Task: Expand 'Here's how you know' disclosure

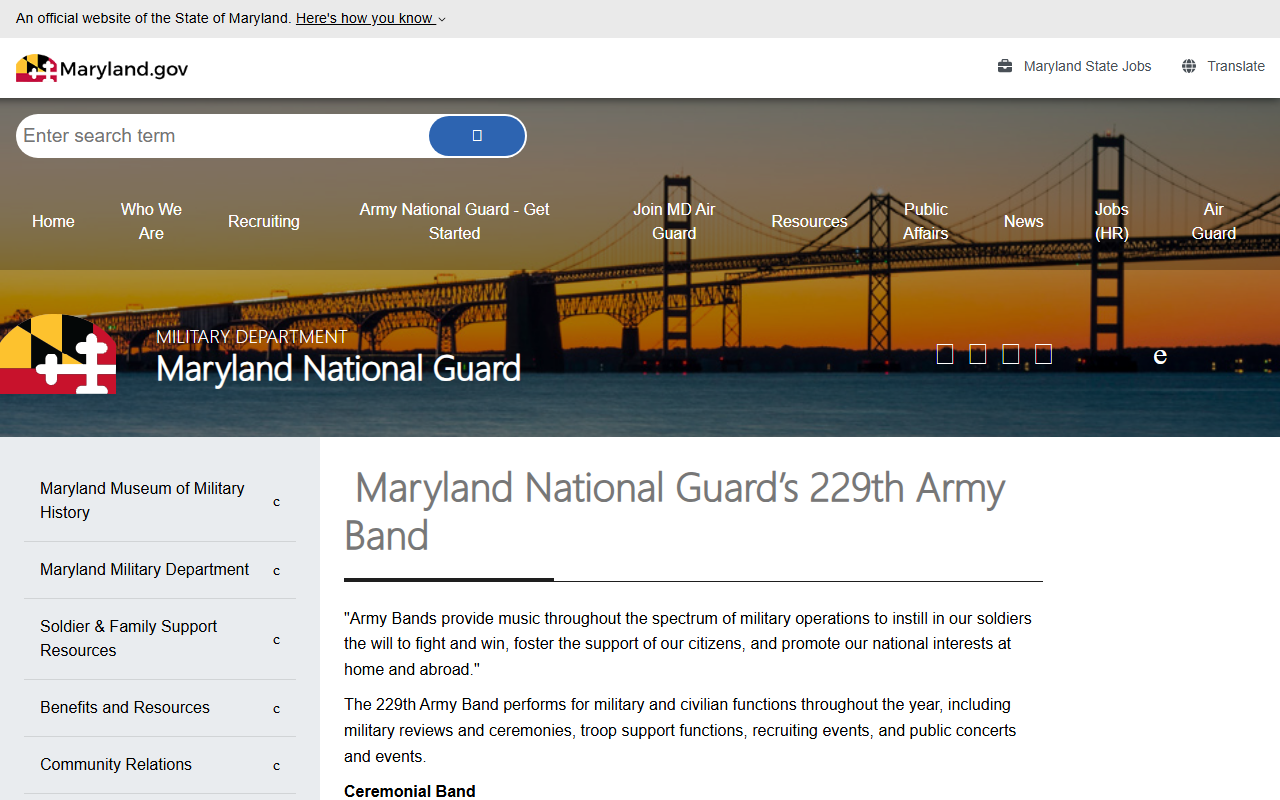Action: click(x=371, y=18)
